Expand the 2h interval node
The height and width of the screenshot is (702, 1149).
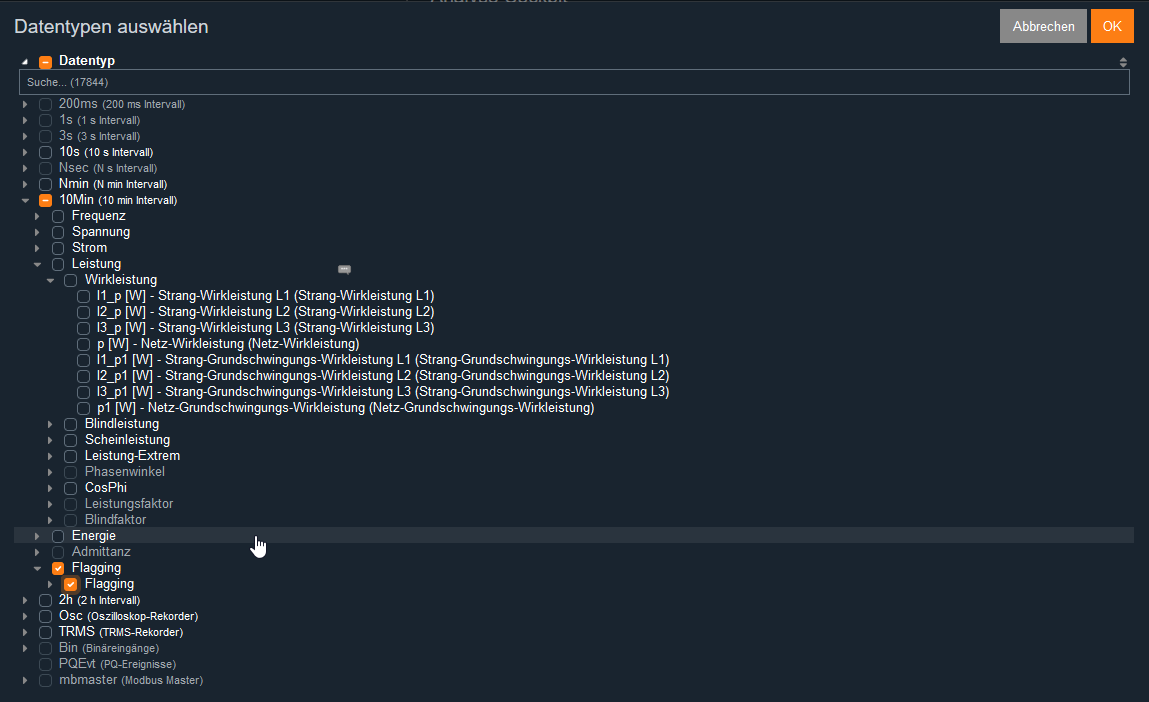[x=25, y=600]
